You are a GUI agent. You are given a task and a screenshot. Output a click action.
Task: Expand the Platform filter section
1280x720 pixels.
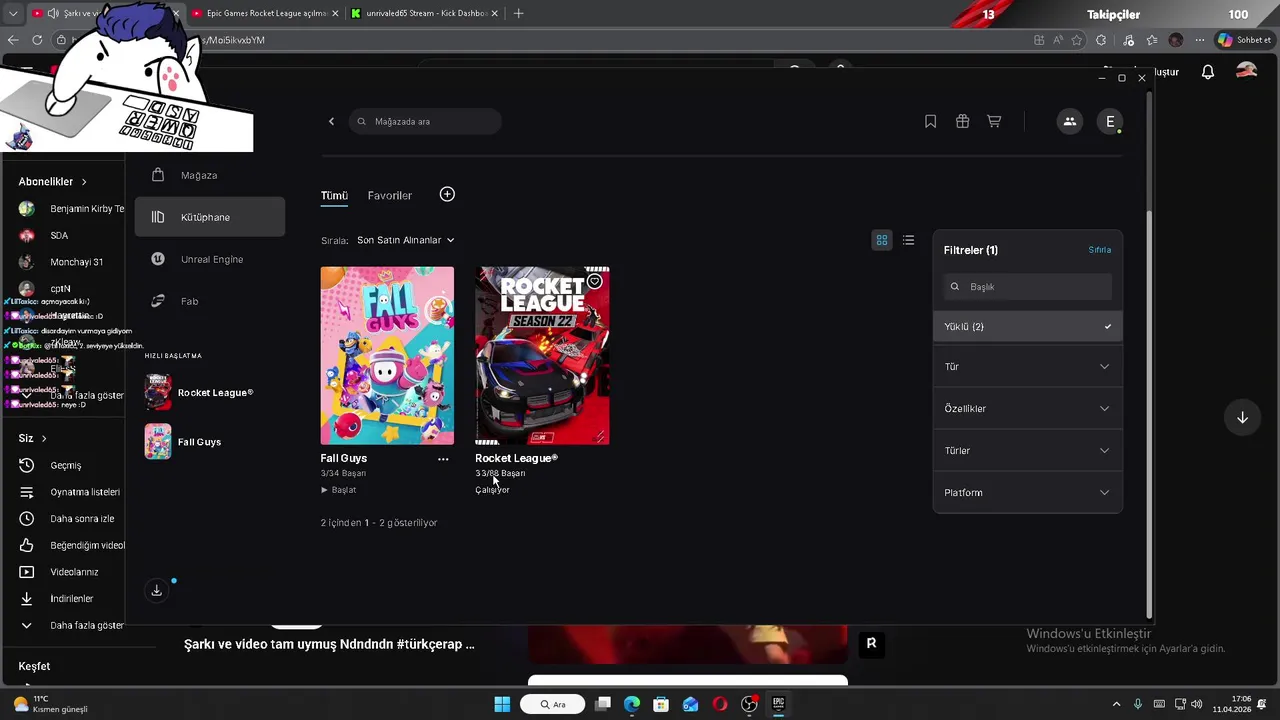1027,493
